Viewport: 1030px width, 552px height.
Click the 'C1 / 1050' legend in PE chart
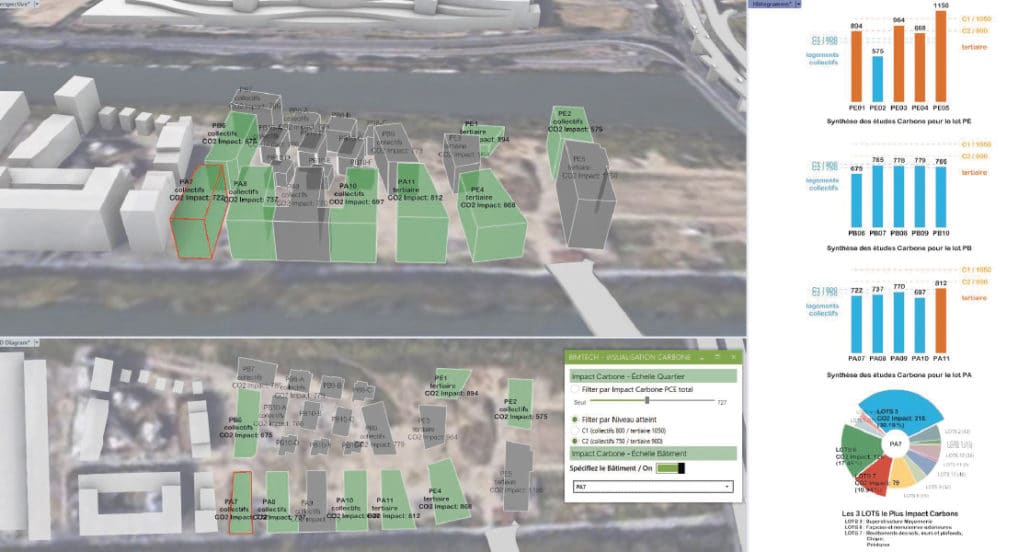click(x=976, y=19)
